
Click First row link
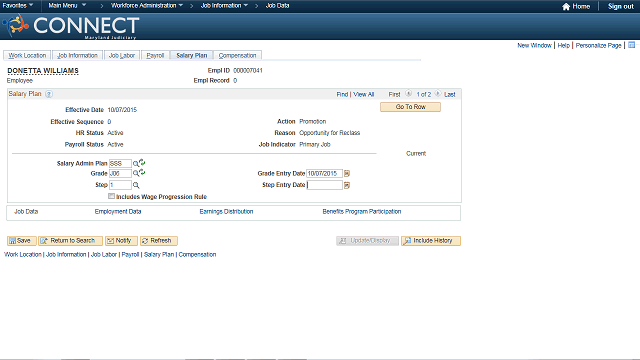394,94
